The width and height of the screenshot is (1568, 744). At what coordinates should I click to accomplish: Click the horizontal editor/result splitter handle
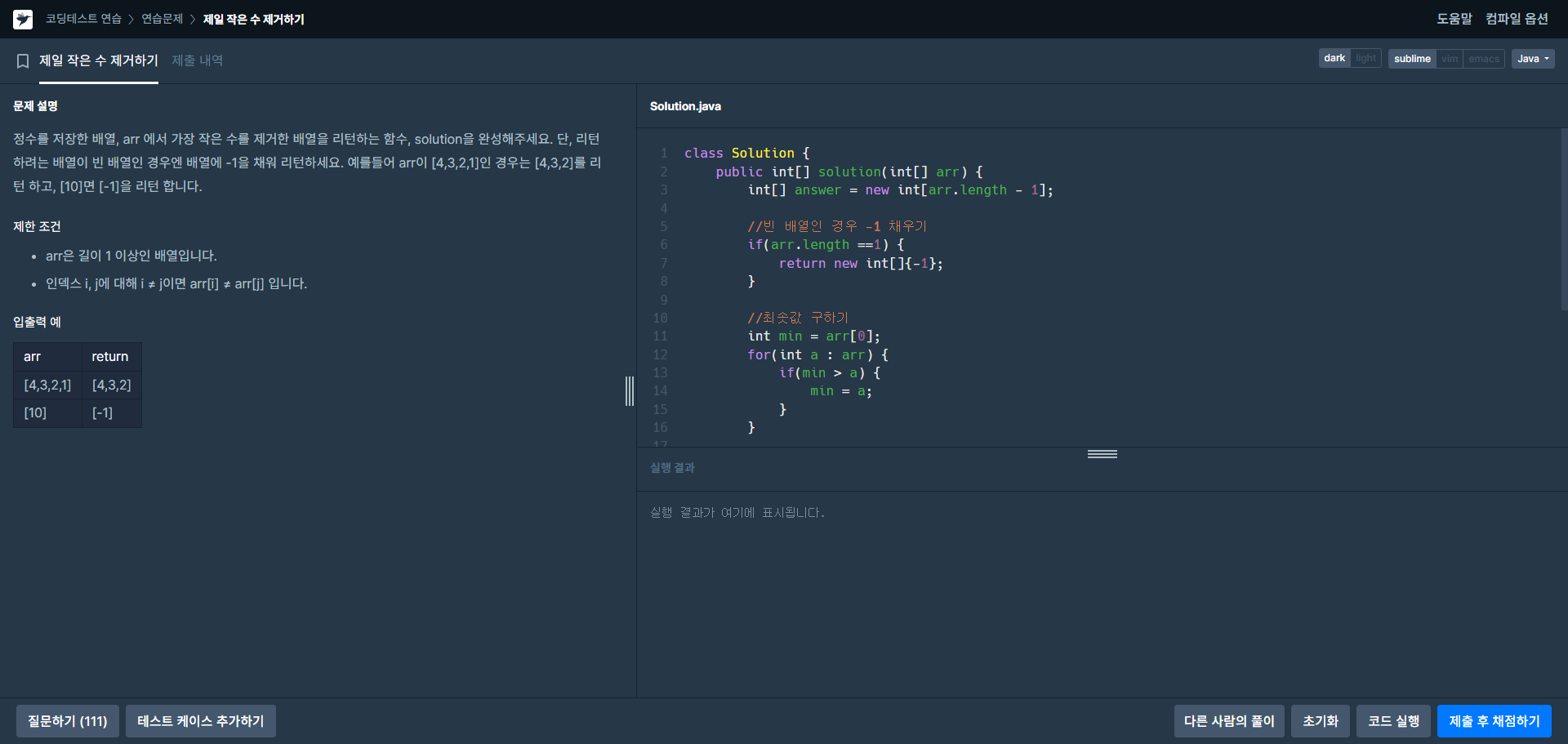[x=1102, y=454]
